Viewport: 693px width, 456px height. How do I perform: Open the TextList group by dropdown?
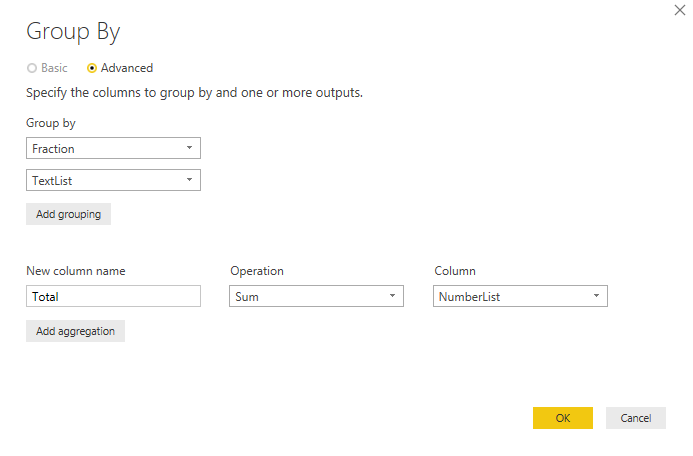(x=113, y=180)
